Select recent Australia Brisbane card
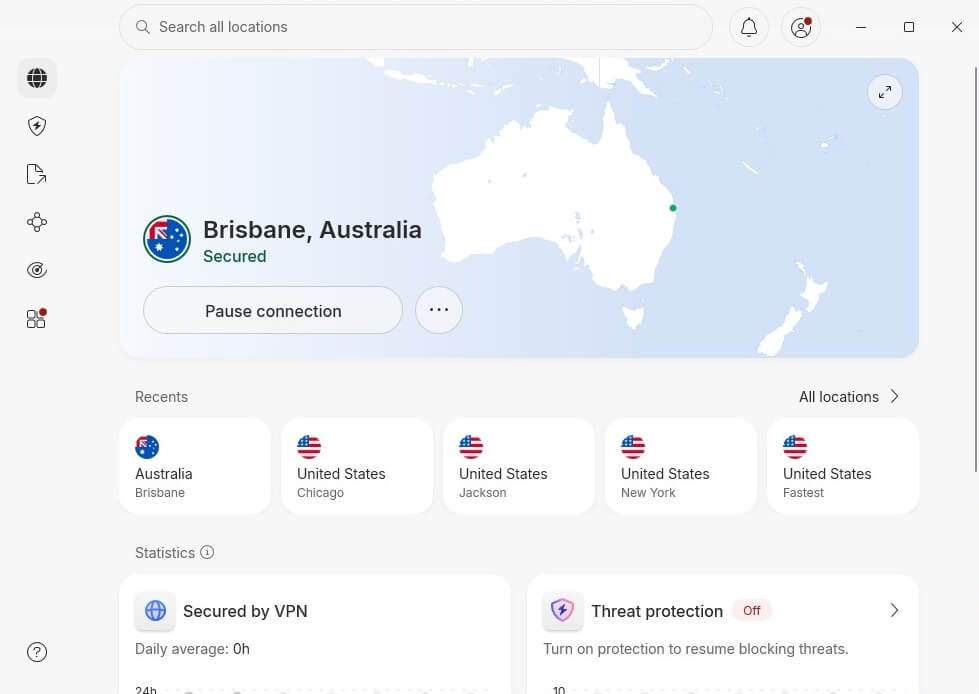Screen dimensions: 979x694 pyautogui.click(x=195, y=466)
